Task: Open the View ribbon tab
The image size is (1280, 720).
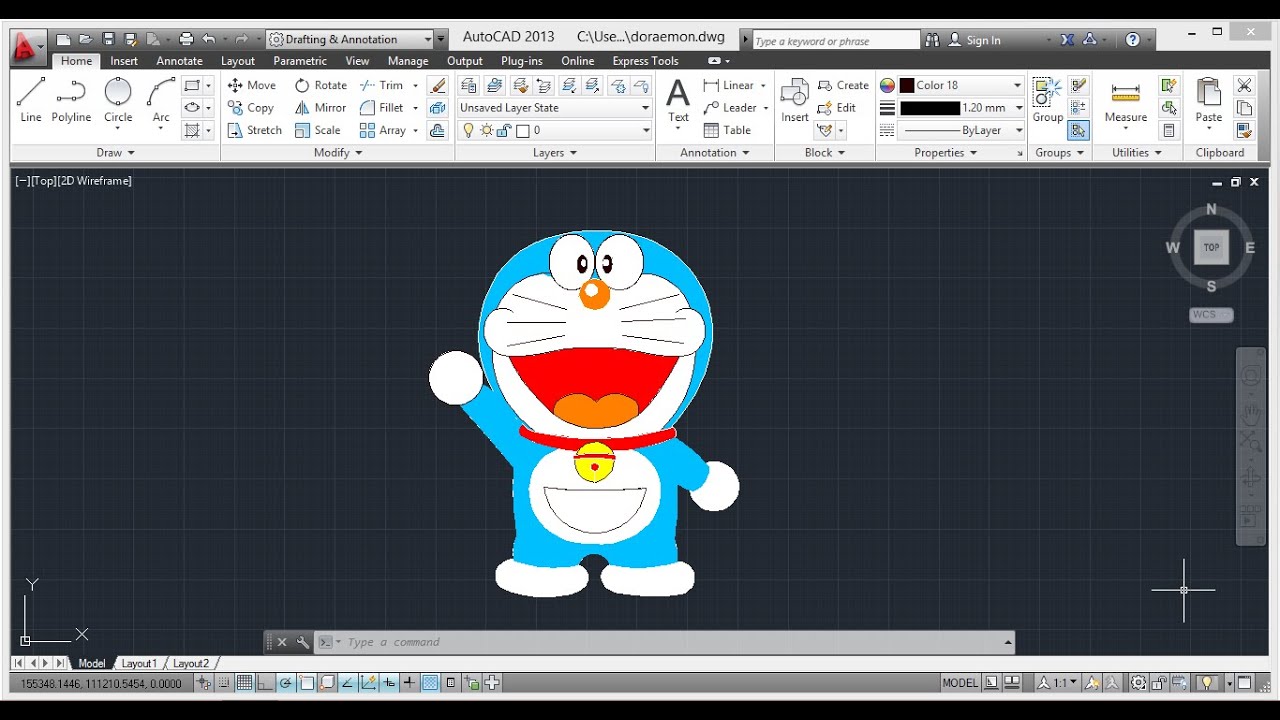Action: (x=357, y=61)
